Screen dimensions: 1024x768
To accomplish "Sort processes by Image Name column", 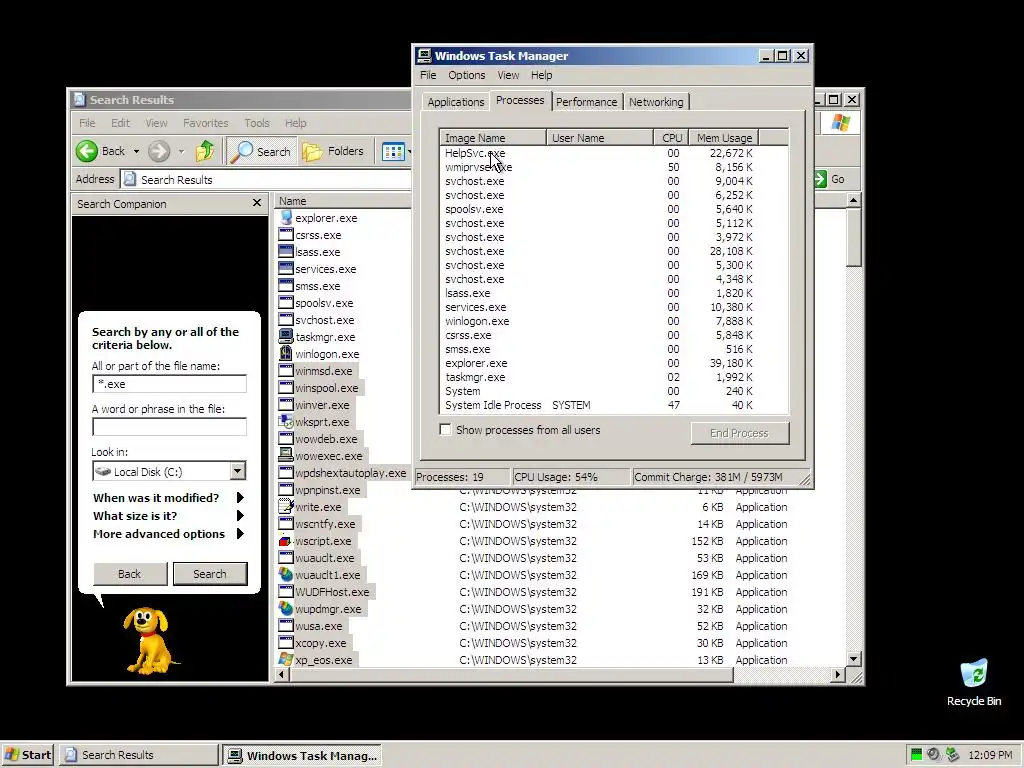I will [492, 138].
